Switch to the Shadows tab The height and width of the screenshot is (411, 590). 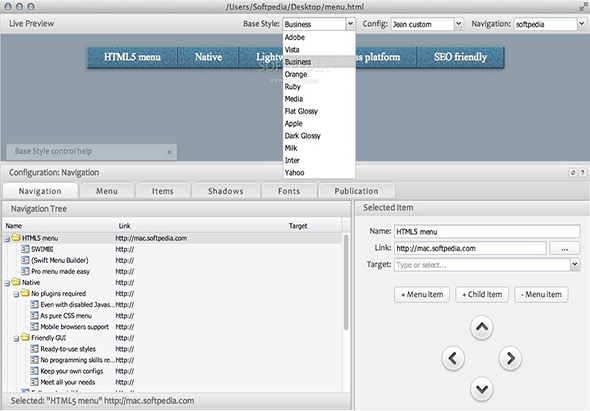click(226, 191)
